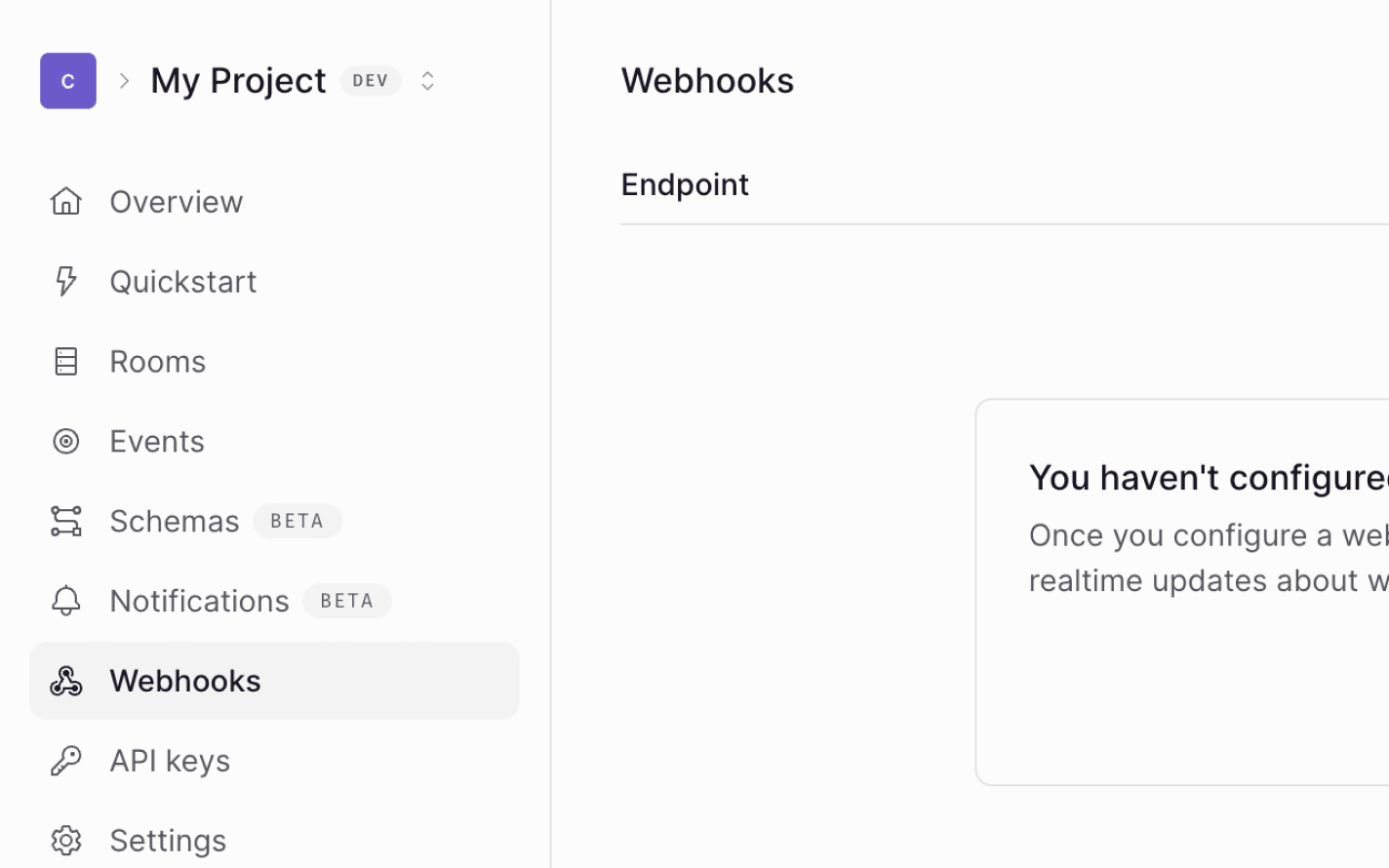The image size is (1389, 868).
Task: Click the Notifications bell icon
Action: pyautogui.click(x=65, y=601)
